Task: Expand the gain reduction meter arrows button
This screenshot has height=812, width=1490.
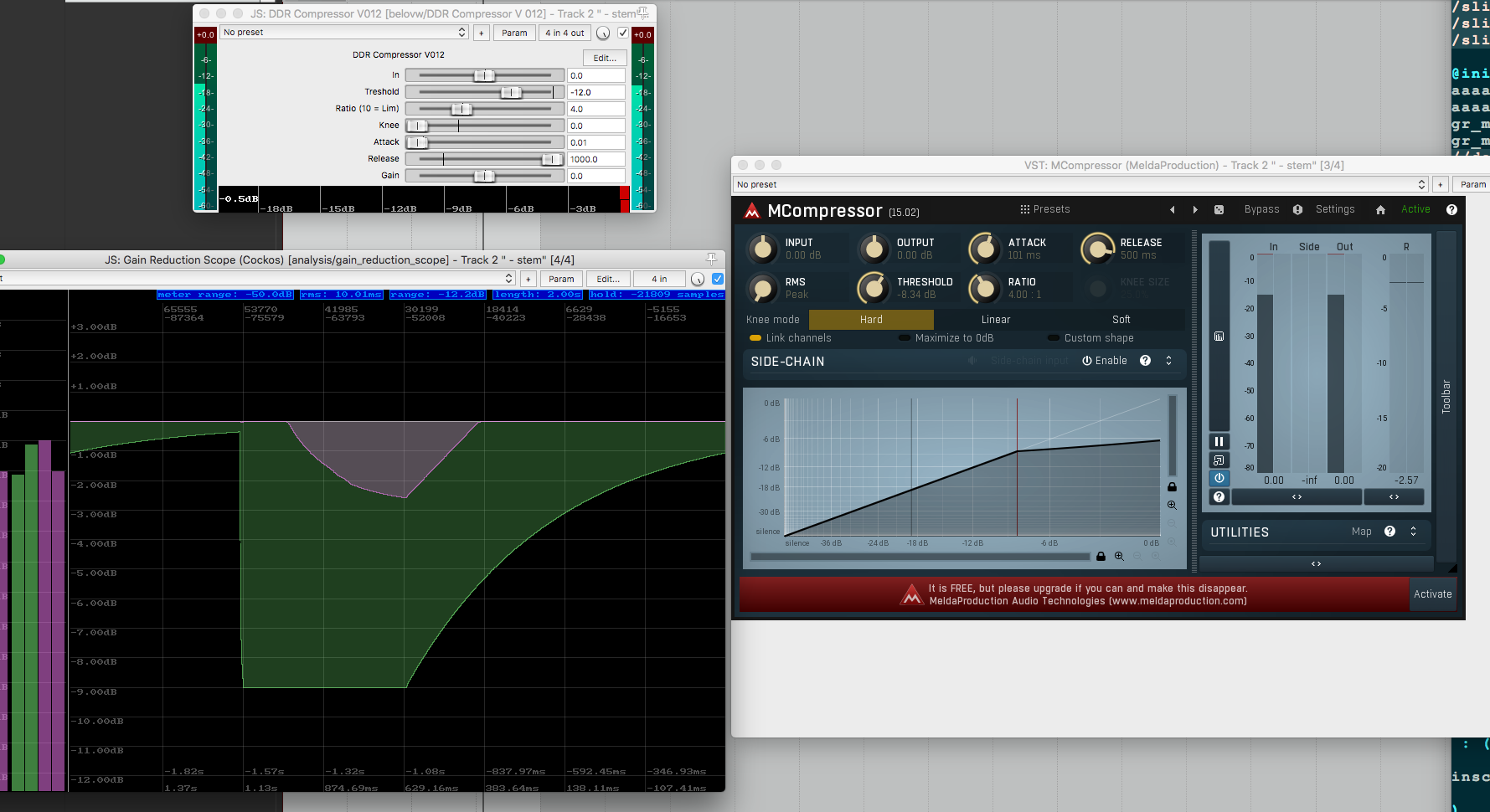Action: 1394,497
